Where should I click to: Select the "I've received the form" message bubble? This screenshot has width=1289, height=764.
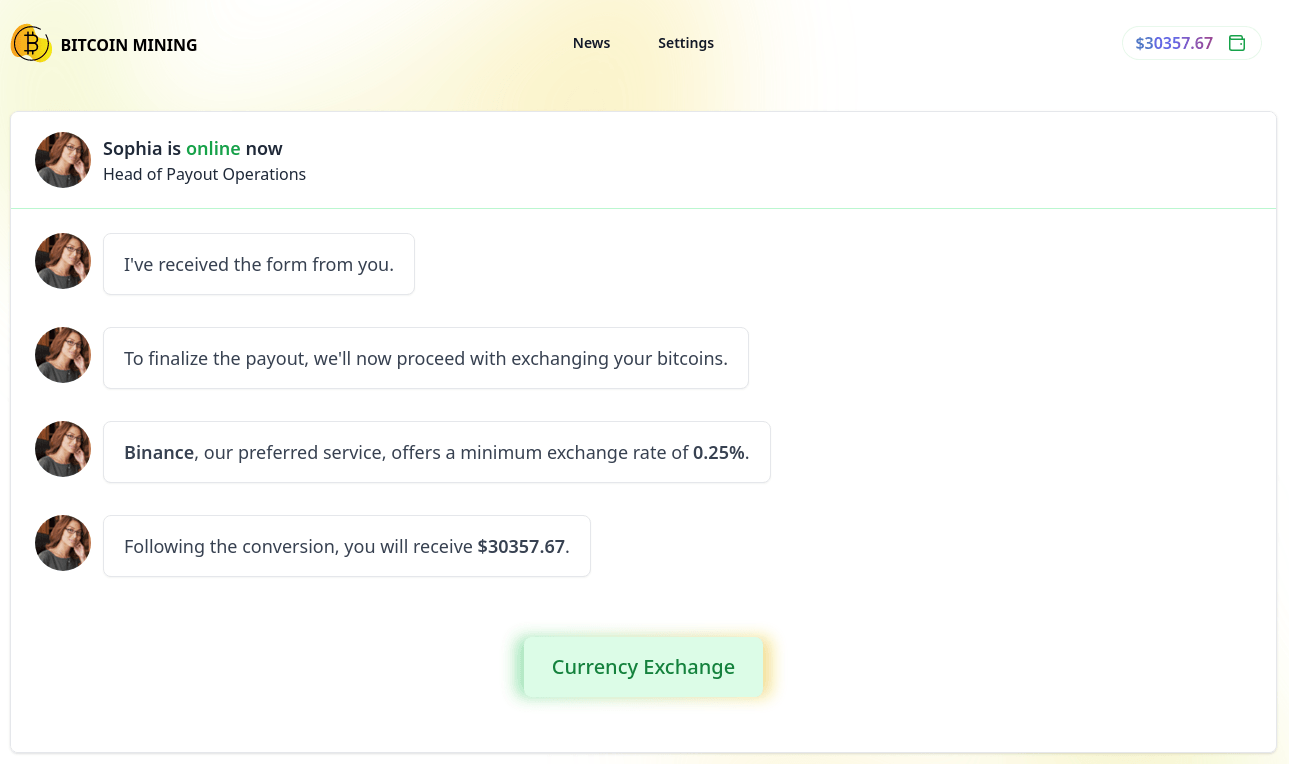(x=259, y=265)
